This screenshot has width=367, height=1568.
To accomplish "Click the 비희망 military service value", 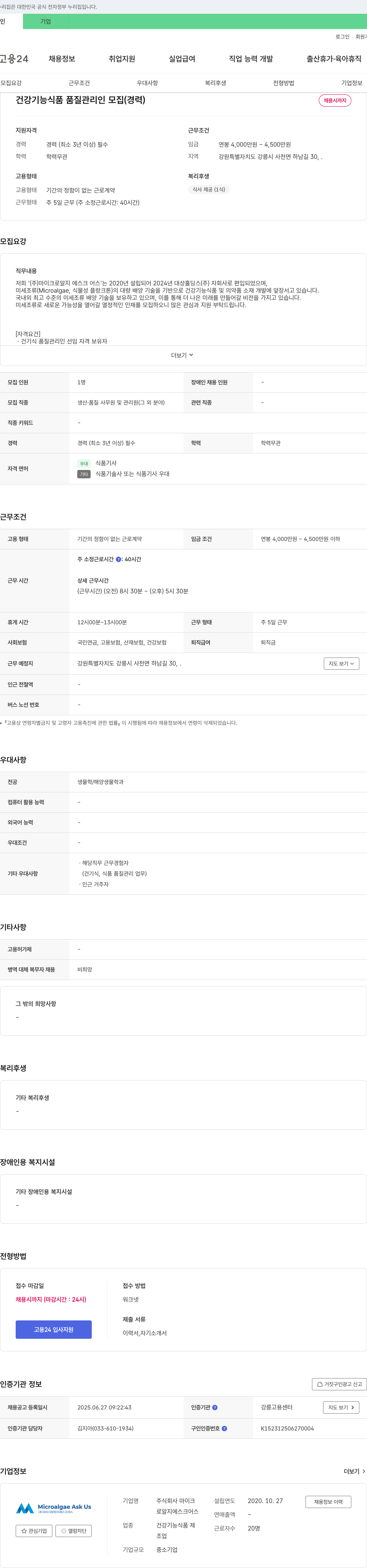I will [x=84, y=969].
